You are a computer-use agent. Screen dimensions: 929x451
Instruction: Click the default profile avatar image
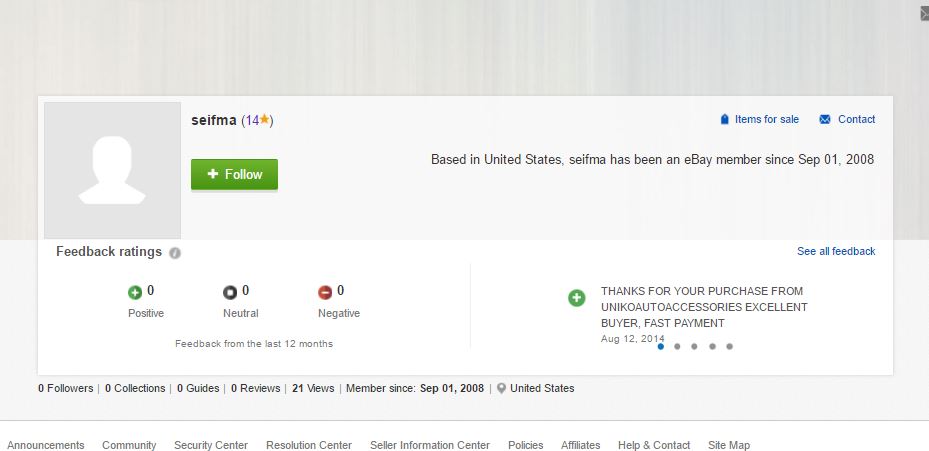point(112,170)
